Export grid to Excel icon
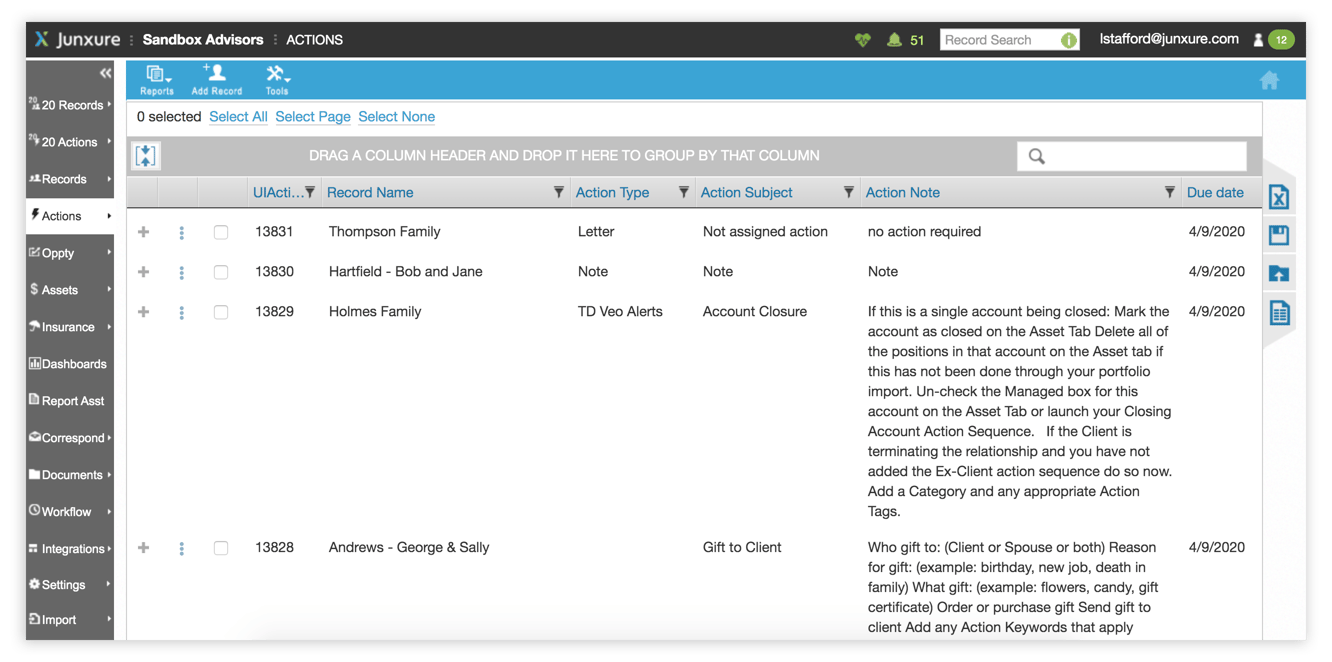The height and width of the screenshot is (662, 1332). click(x=1279, y=197)
